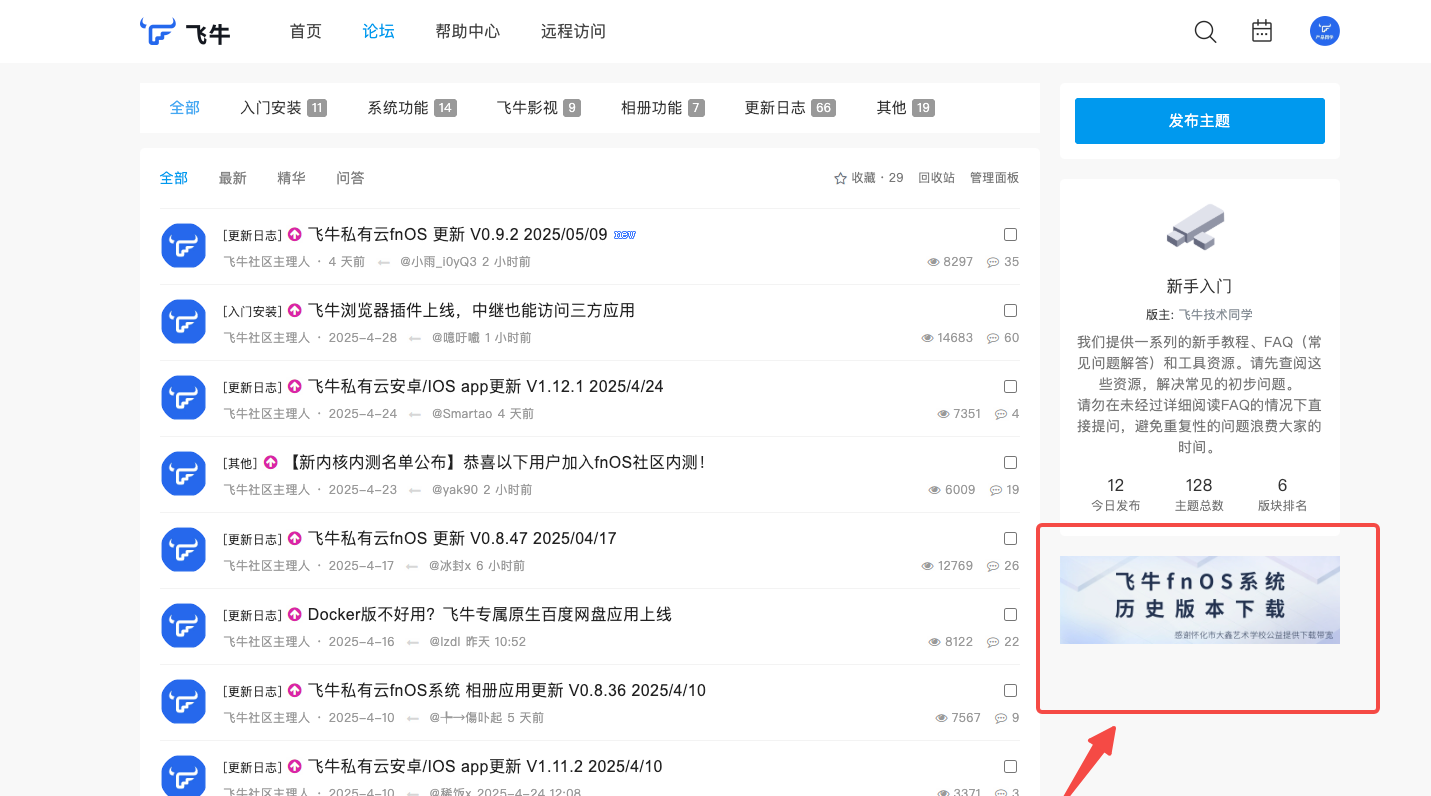Tick checkbox for V0.8.47 update post
Viewport: 1431px width, 796px height.
tap(1010, 539)
